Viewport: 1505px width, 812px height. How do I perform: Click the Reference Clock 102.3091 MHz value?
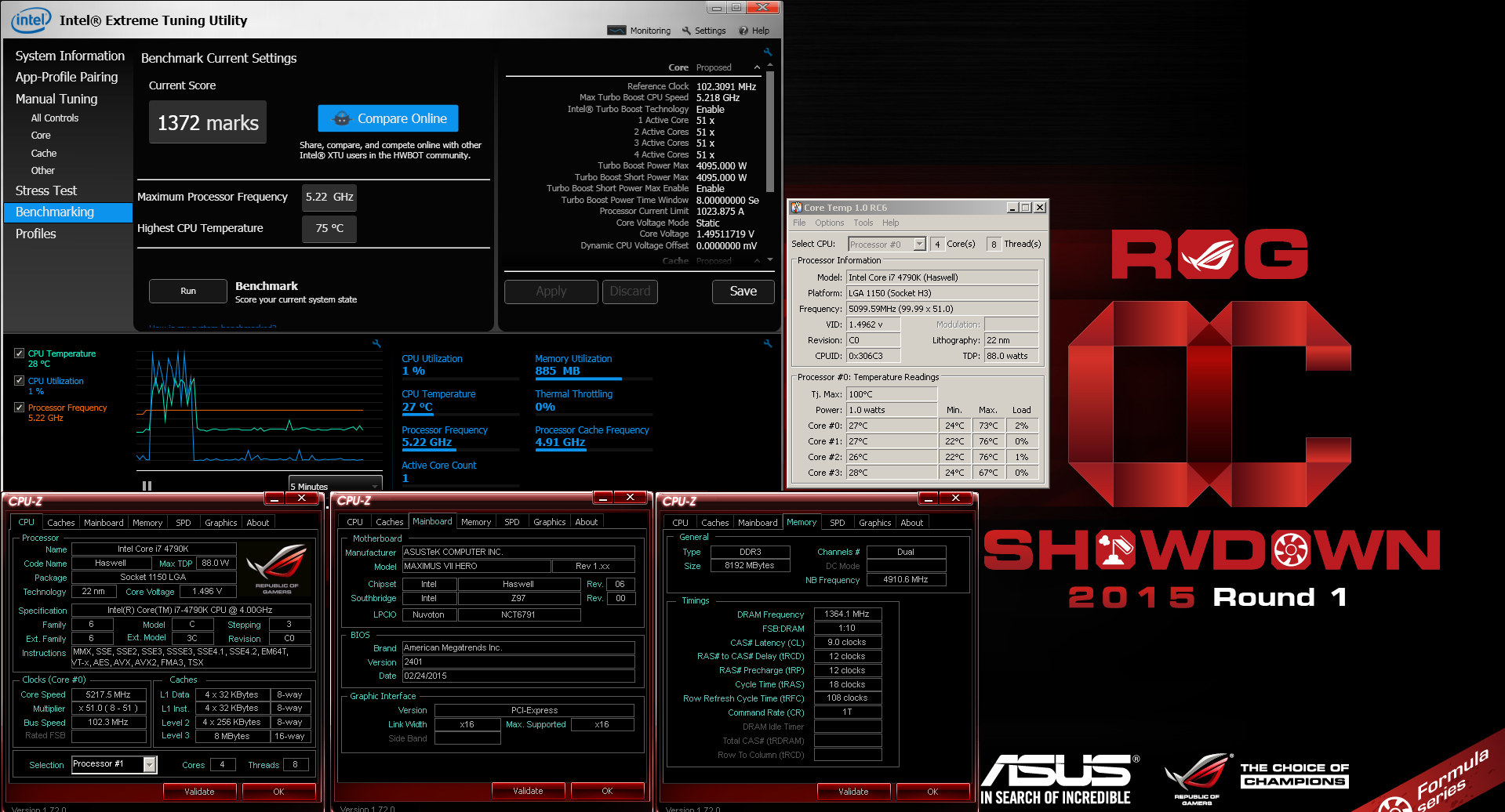coord(726,87)
